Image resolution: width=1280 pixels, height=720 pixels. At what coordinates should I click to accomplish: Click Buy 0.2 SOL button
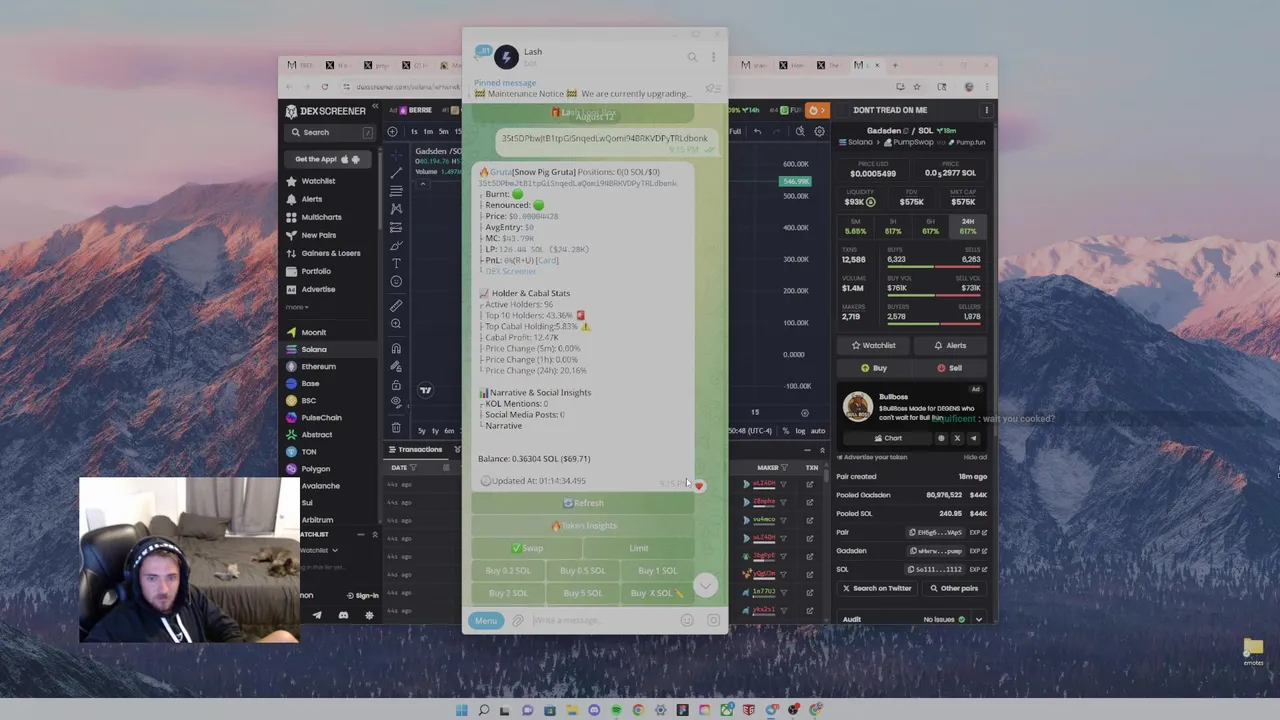508,571
